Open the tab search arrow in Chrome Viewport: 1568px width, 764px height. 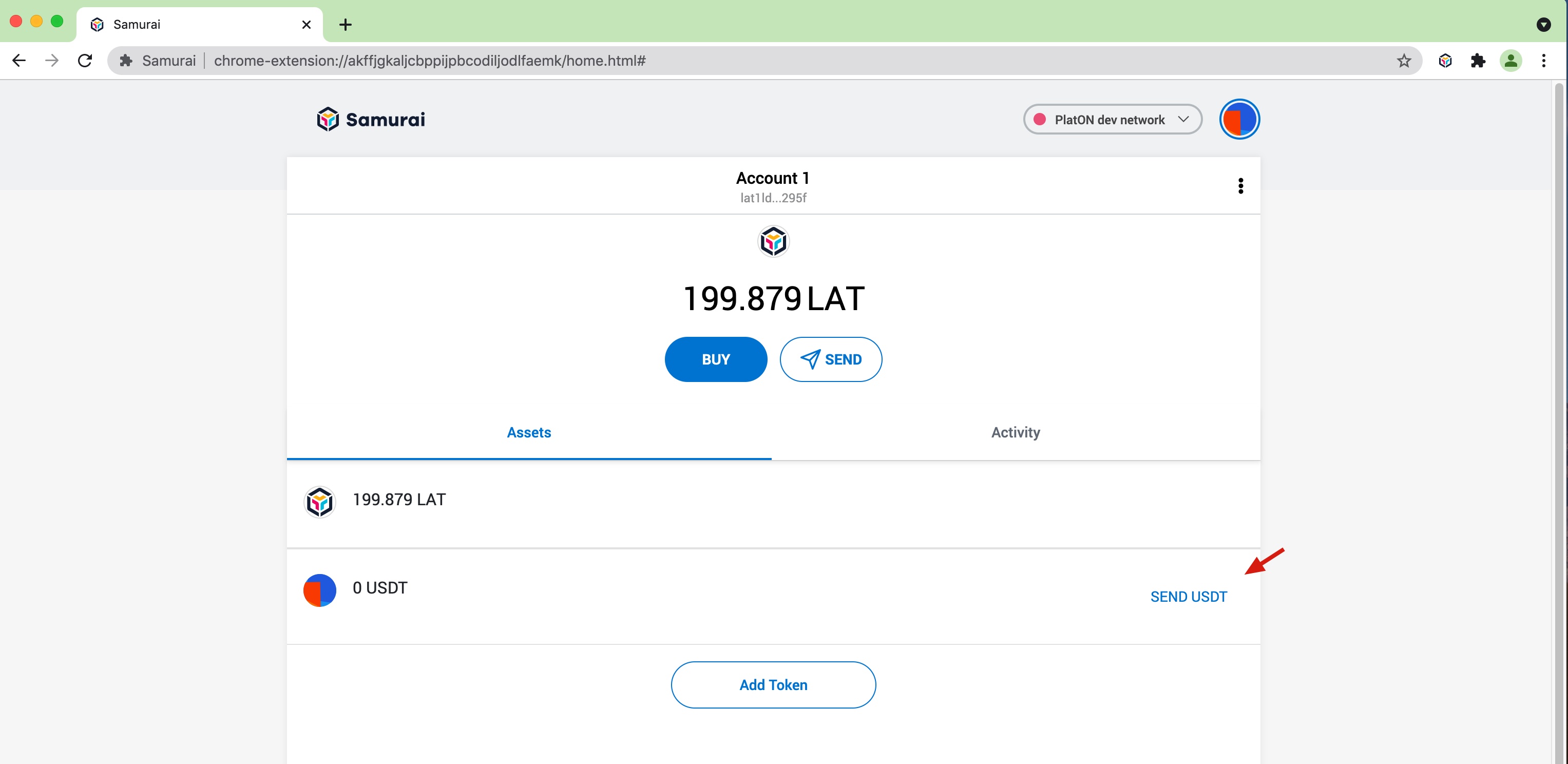tap(1543, 24)
